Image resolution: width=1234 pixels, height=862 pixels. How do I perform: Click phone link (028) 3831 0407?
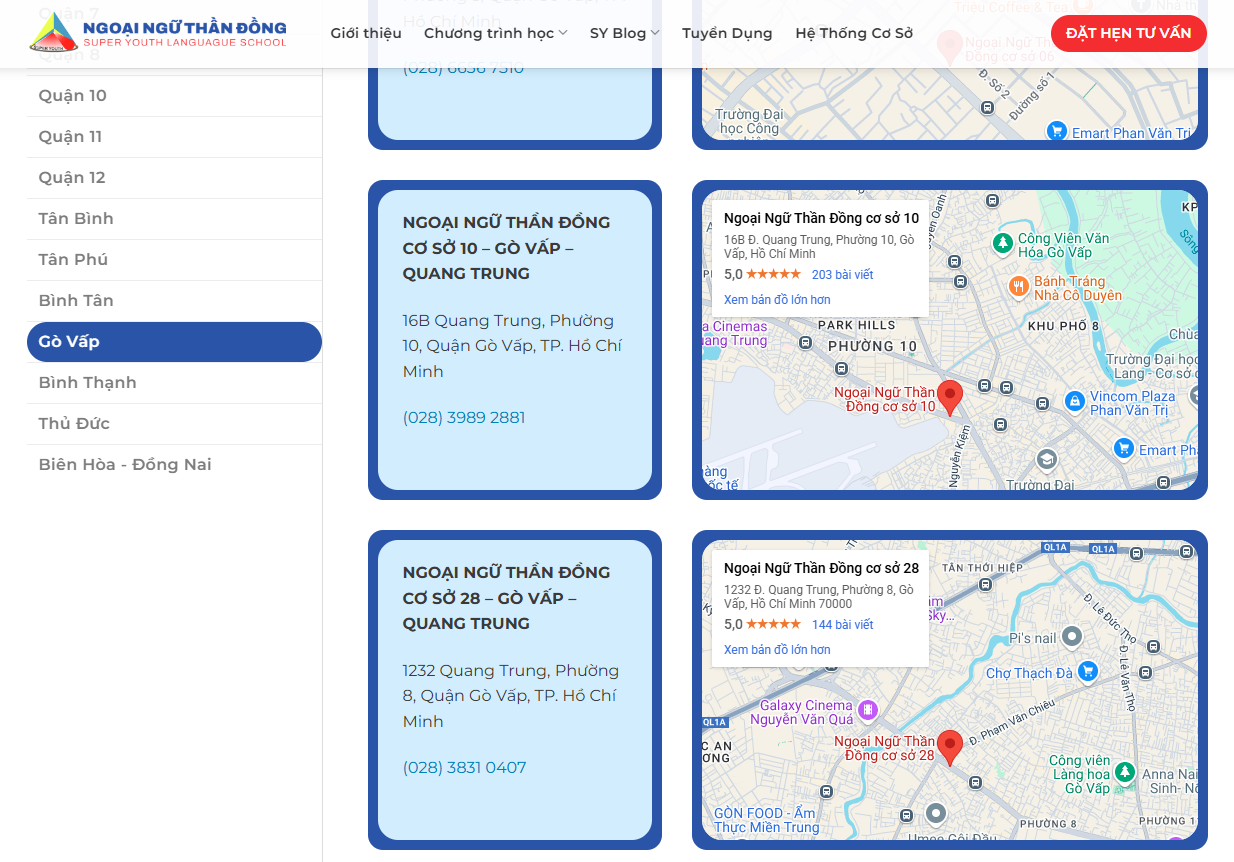click(464, 767)
